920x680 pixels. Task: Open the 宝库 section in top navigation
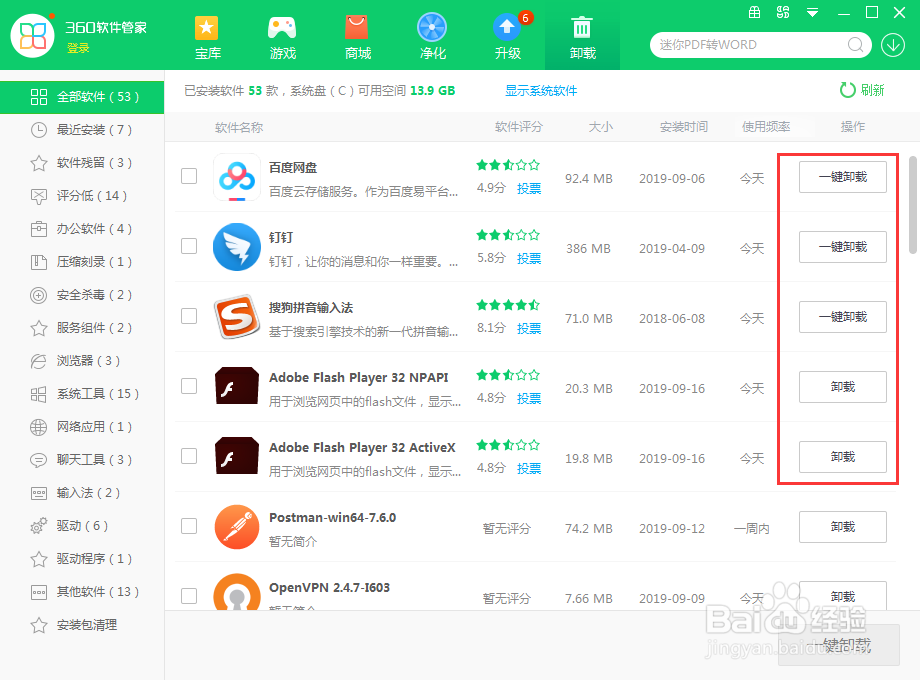[207, 36]
